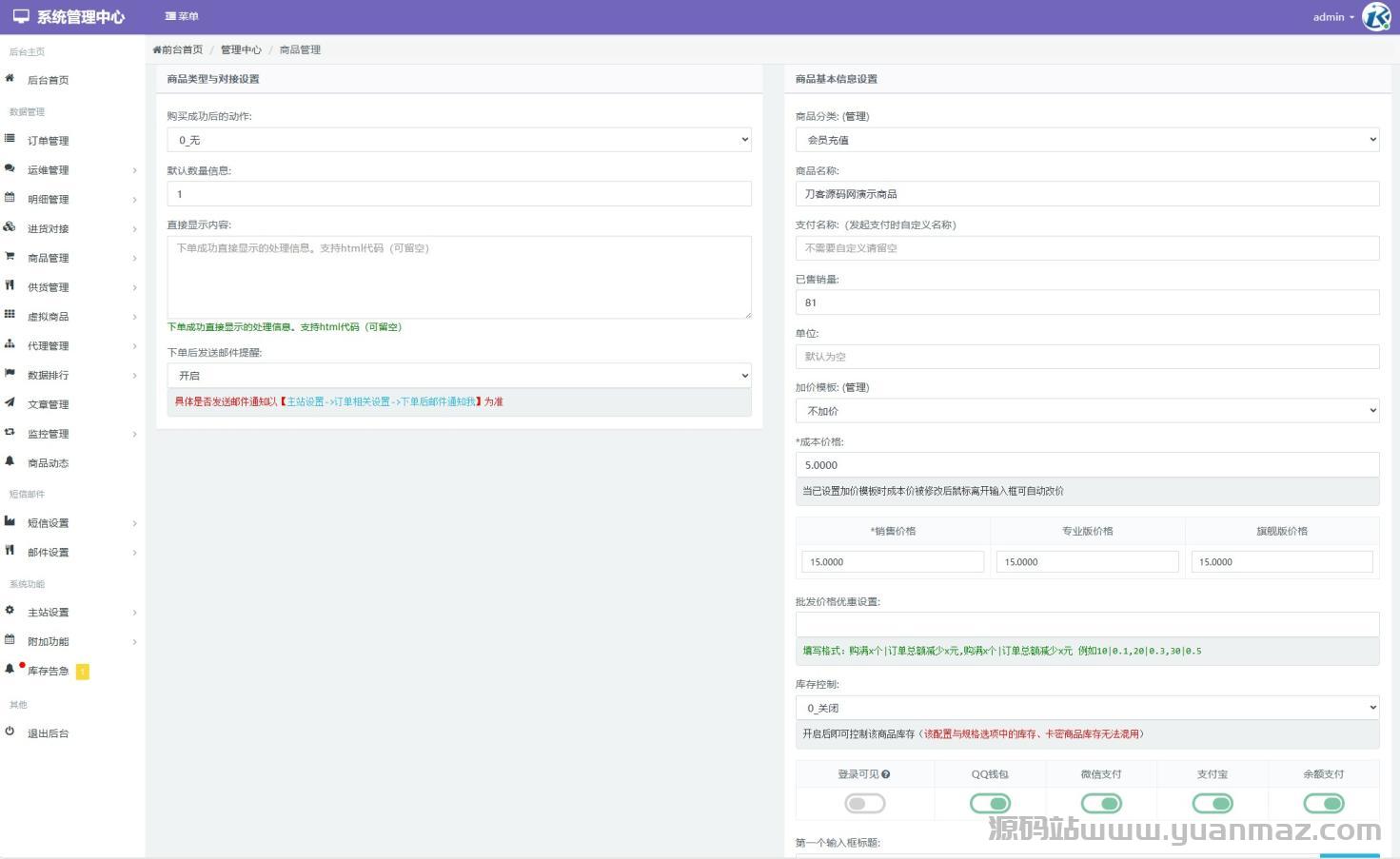This screenshot has width=1400, height=859.
Task: Click the gear icon for 主站设置
Action: pyautogui.click(x=10, y=611)
